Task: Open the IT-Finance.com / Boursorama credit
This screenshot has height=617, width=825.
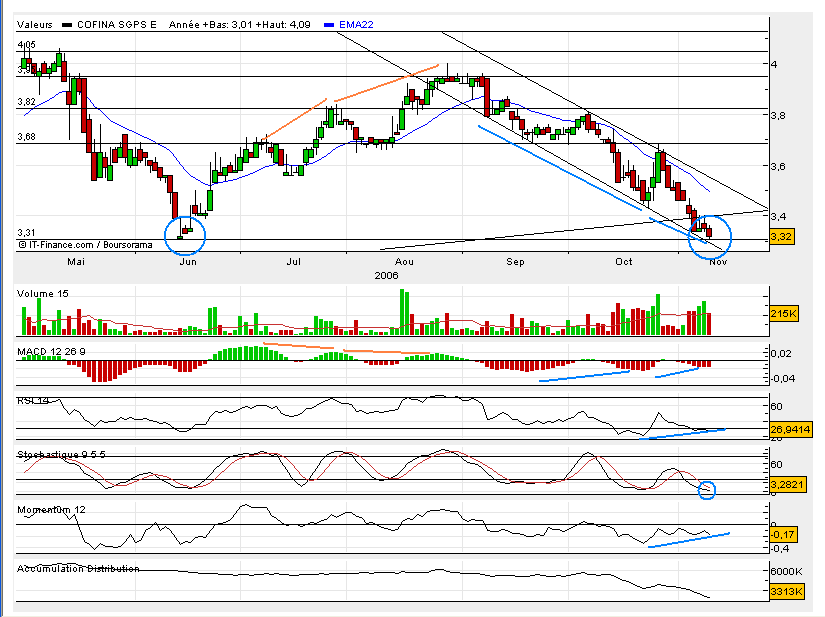Action: point(85,245)
